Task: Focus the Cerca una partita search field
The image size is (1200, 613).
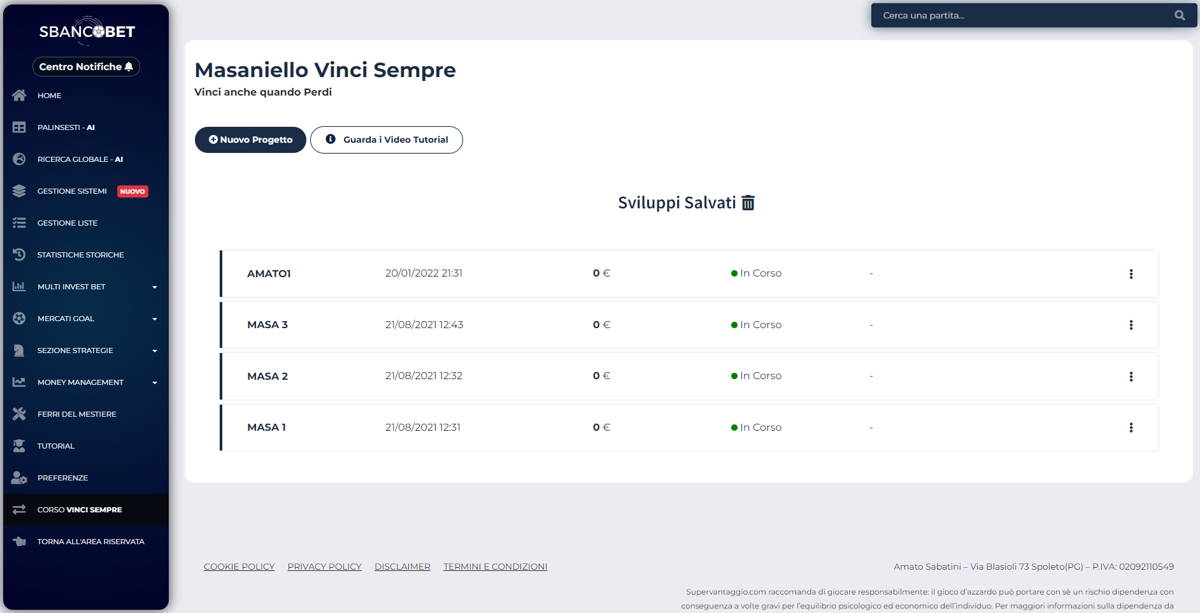Action: pyautogui.click(x=1020, y=16)
